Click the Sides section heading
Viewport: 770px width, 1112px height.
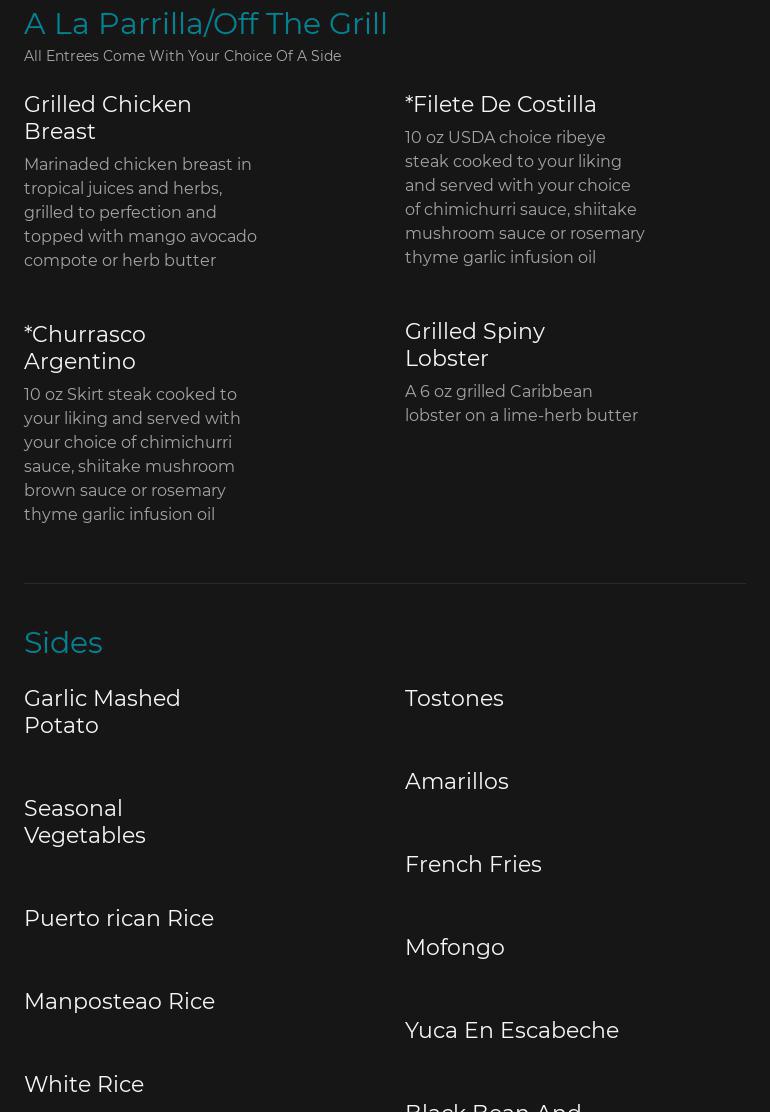pyautogui.click(x=63, y=643)
